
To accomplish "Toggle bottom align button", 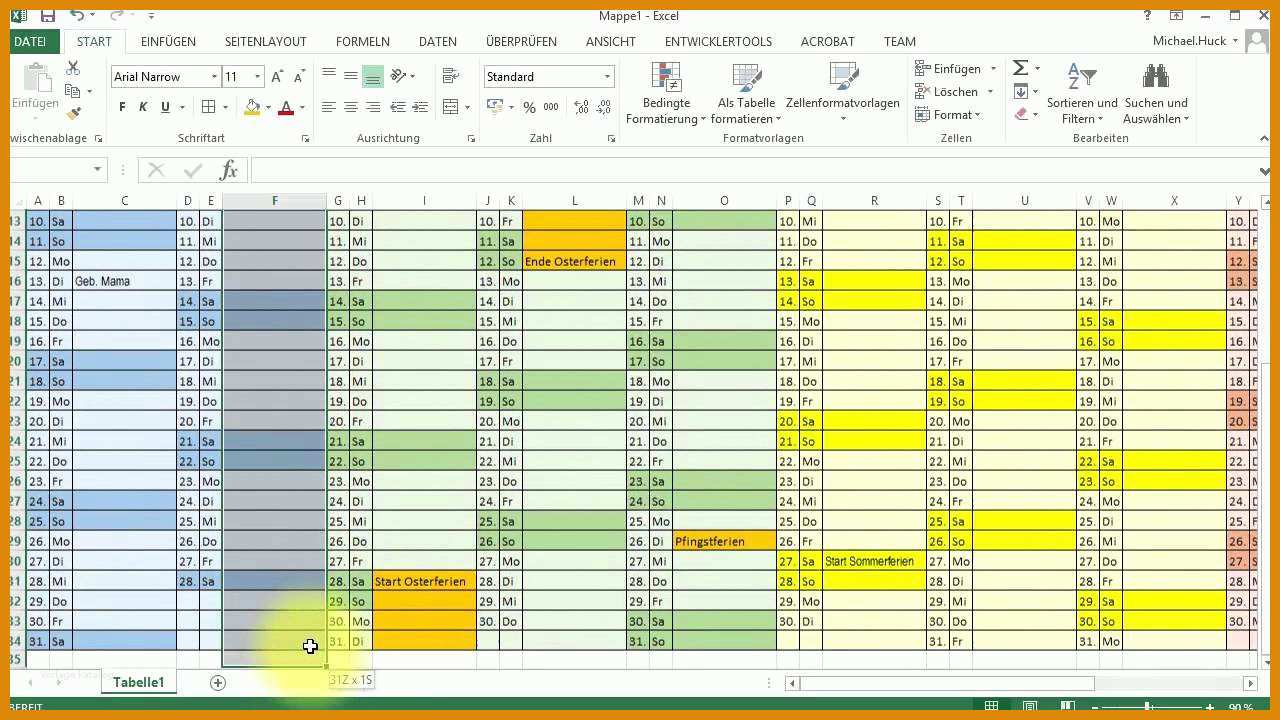I will tap(373, 75).
